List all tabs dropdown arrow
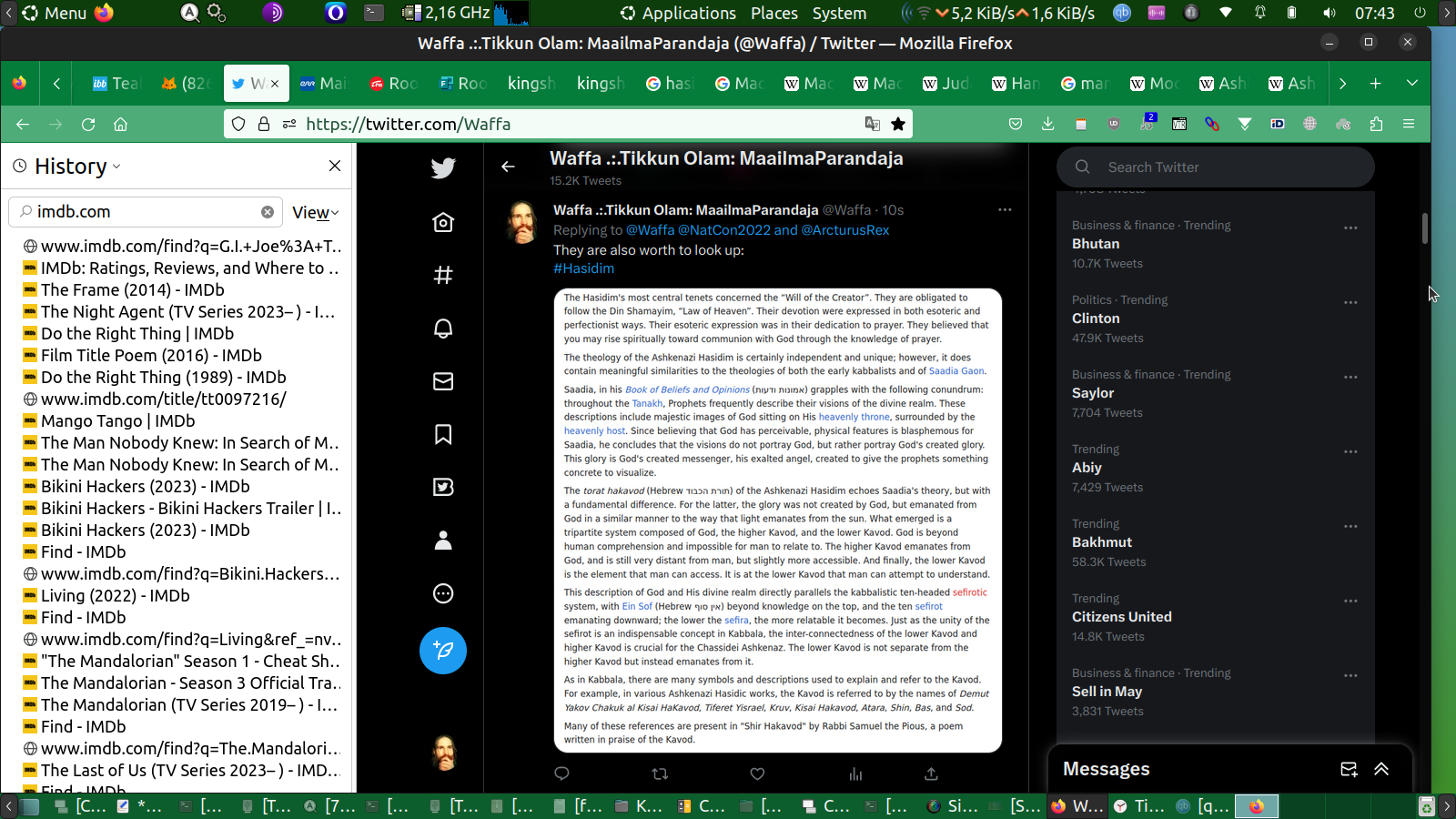Image resolution: width=1456 pixels, height=819 pixels. (x=1412, y=84)
